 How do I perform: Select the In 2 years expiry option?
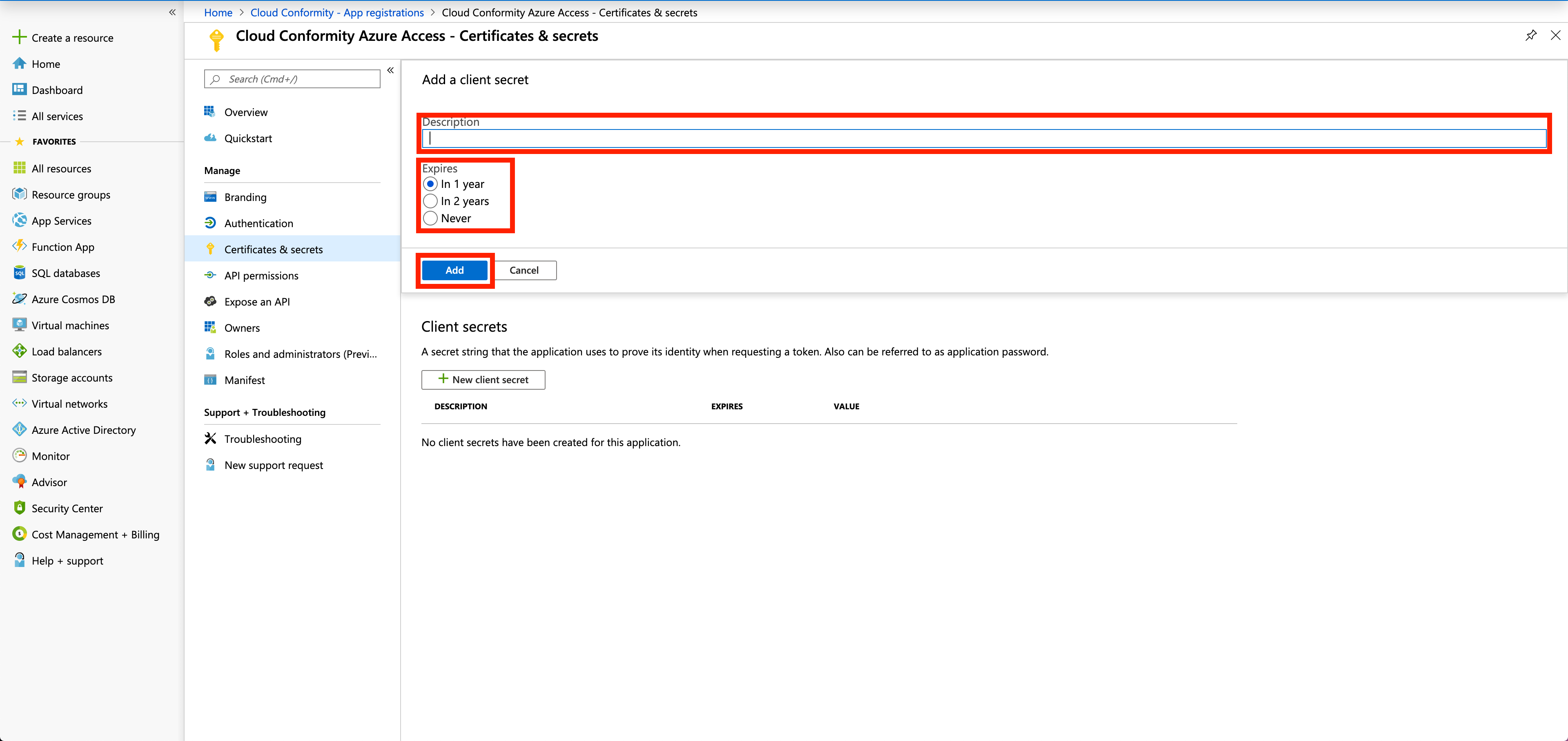tap(430, 201)
